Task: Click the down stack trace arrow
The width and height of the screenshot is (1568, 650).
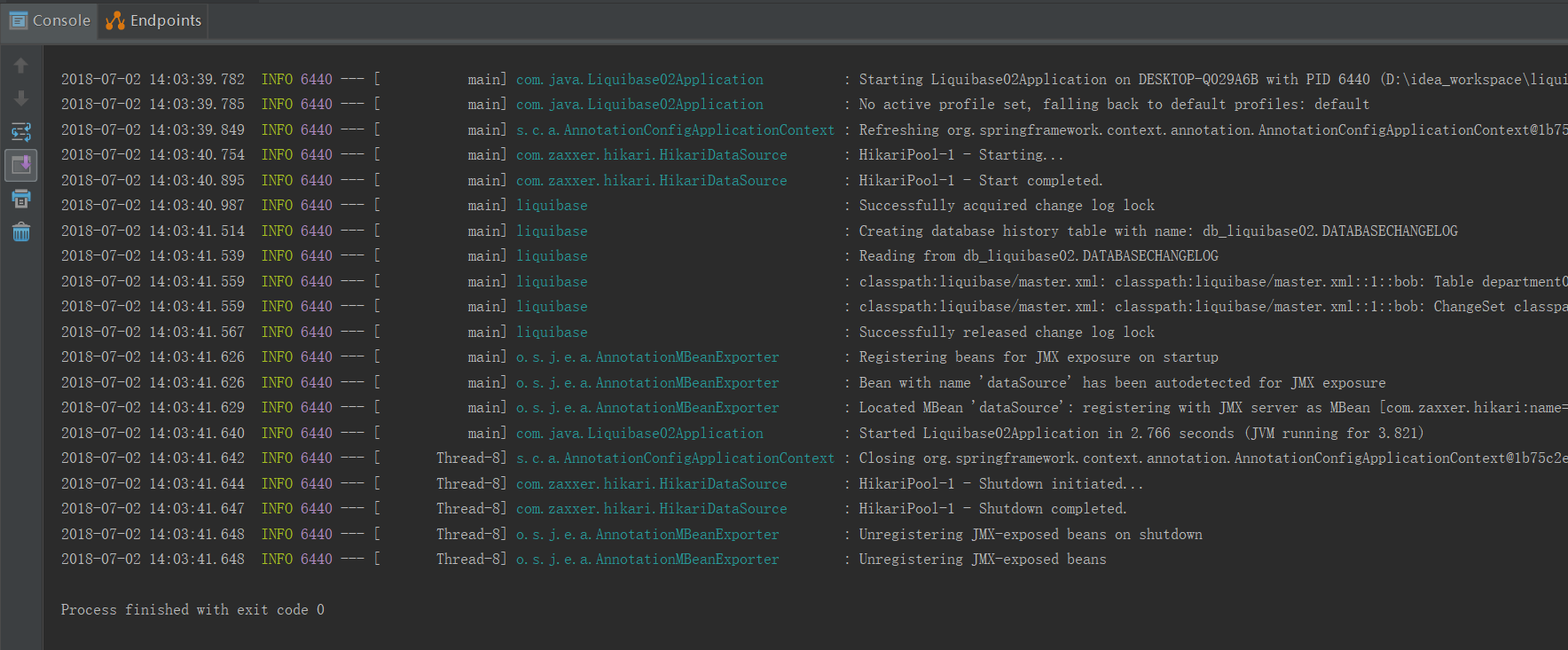Action: 21,98
